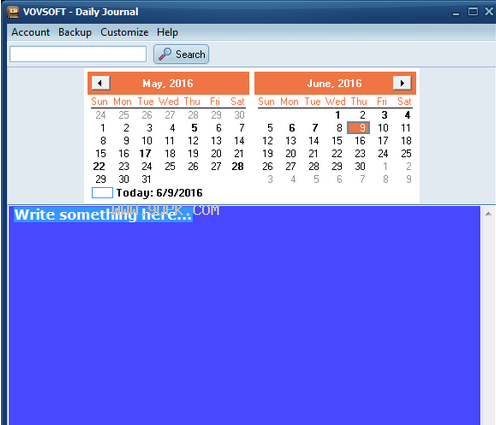The width and height of the screenshot is (496, 425).
Task: Open the Customize menu
Action: click(x=124, y=32)
